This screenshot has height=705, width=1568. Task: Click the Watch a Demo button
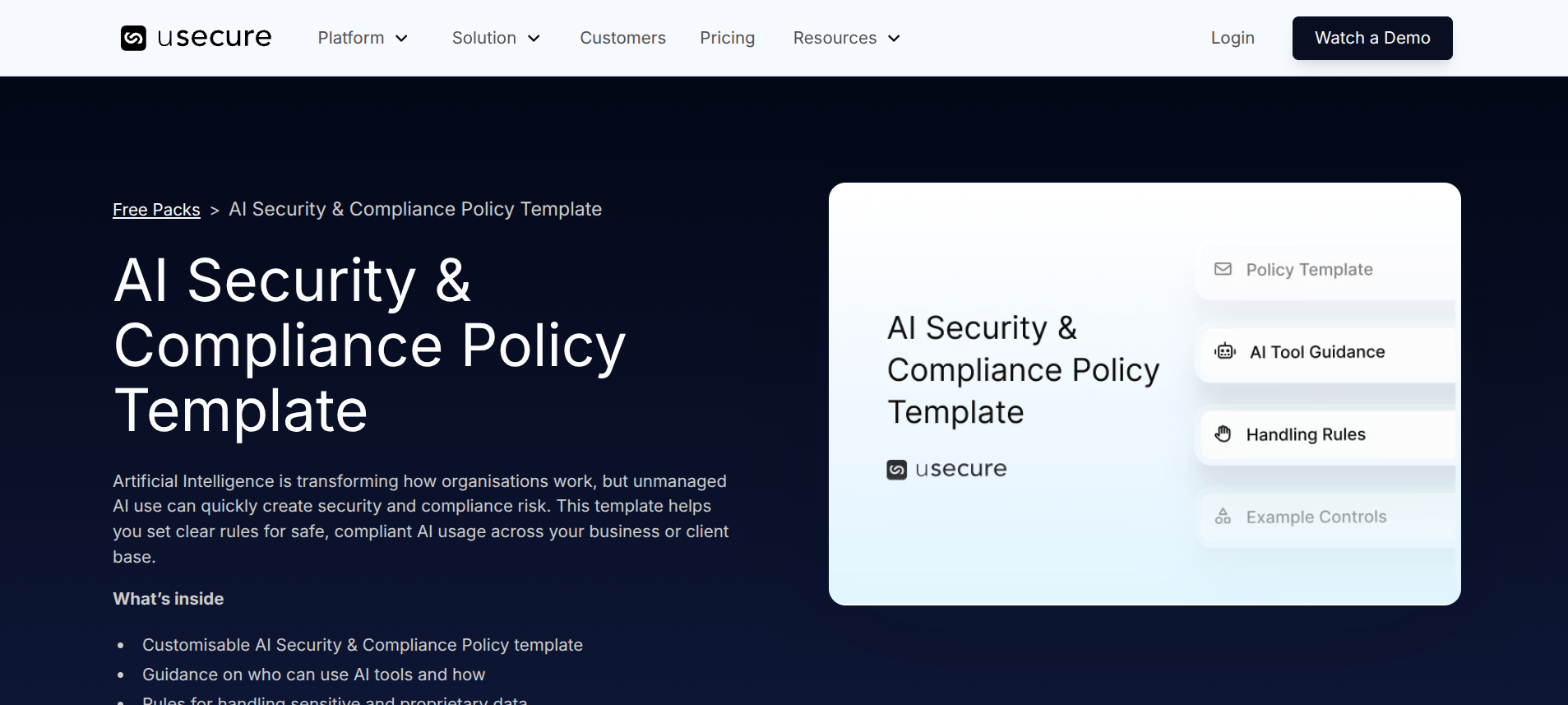point(1372,38)
